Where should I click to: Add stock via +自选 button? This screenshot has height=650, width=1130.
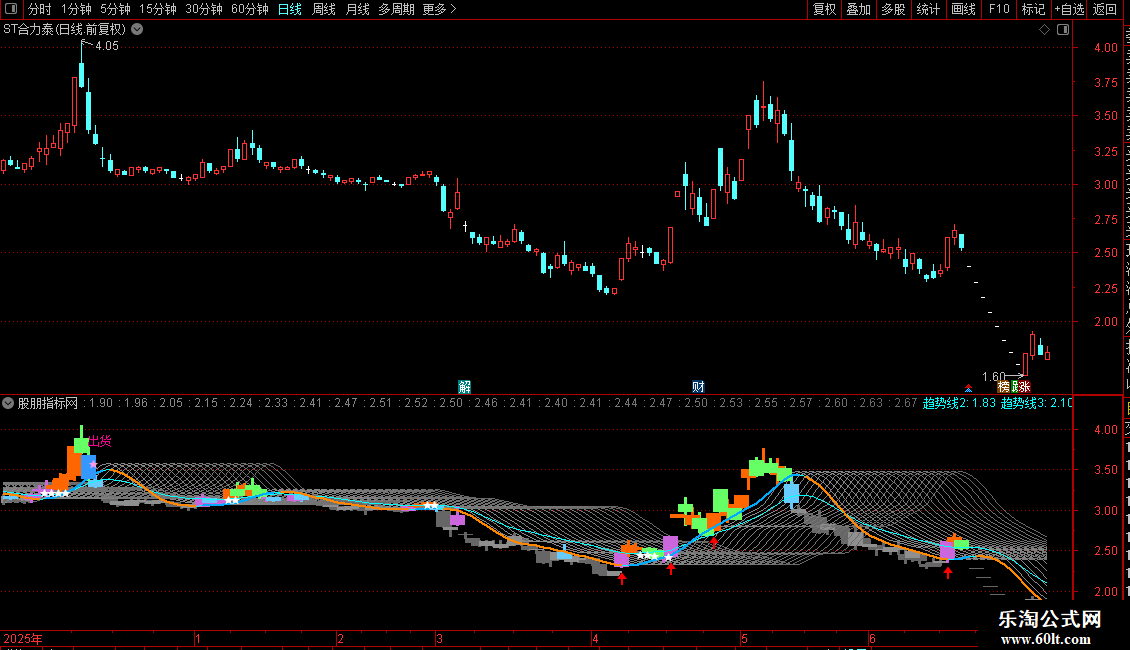pos(1069,9)
